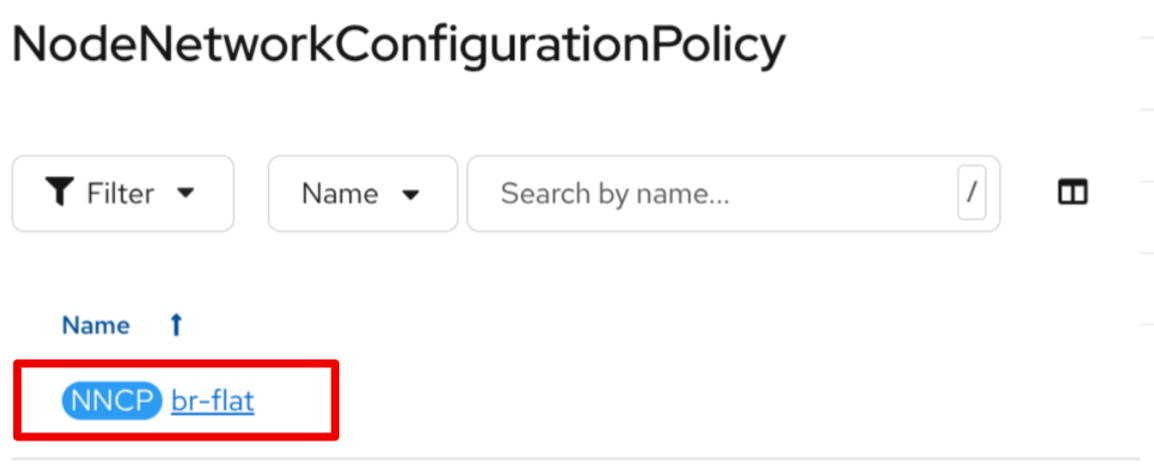Expand the Filter dropdown
The image size is (1154, 471).
pos(122,193)
